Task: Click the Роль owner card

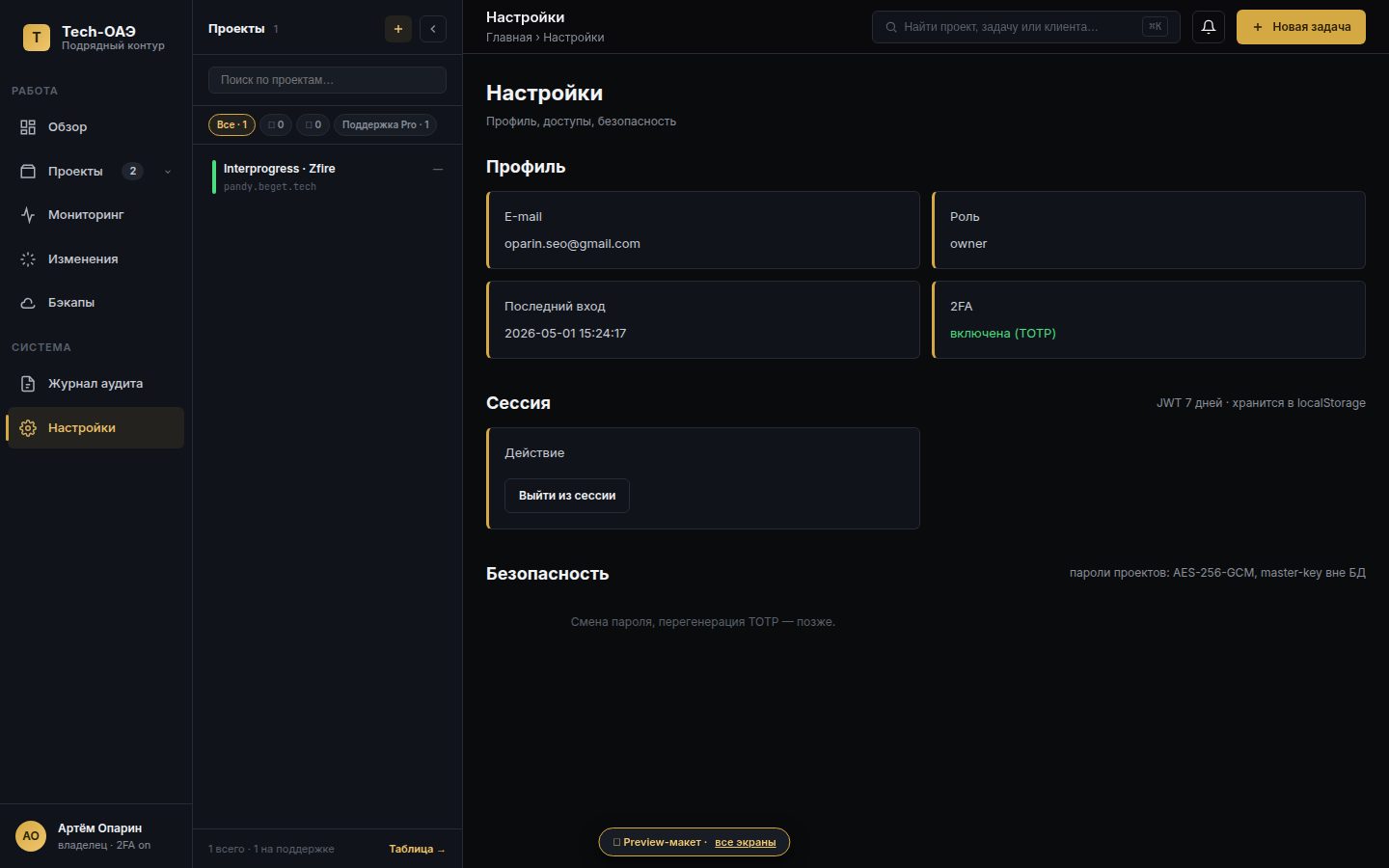Action: [1149, 230]
